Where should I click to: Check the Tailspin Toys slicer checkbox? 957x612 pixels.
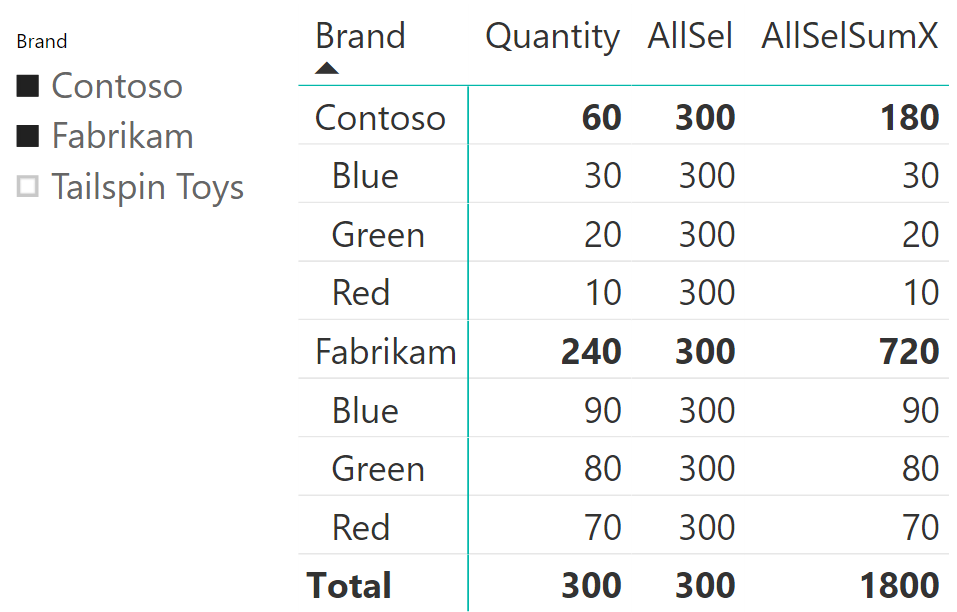27,186
